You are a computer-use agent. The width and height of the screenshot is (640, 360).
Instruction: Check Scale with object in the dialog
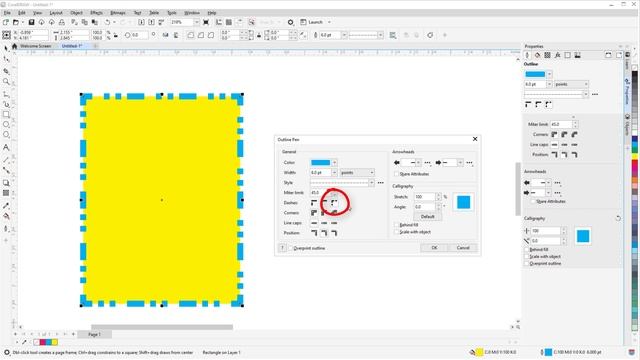(396, 232)
